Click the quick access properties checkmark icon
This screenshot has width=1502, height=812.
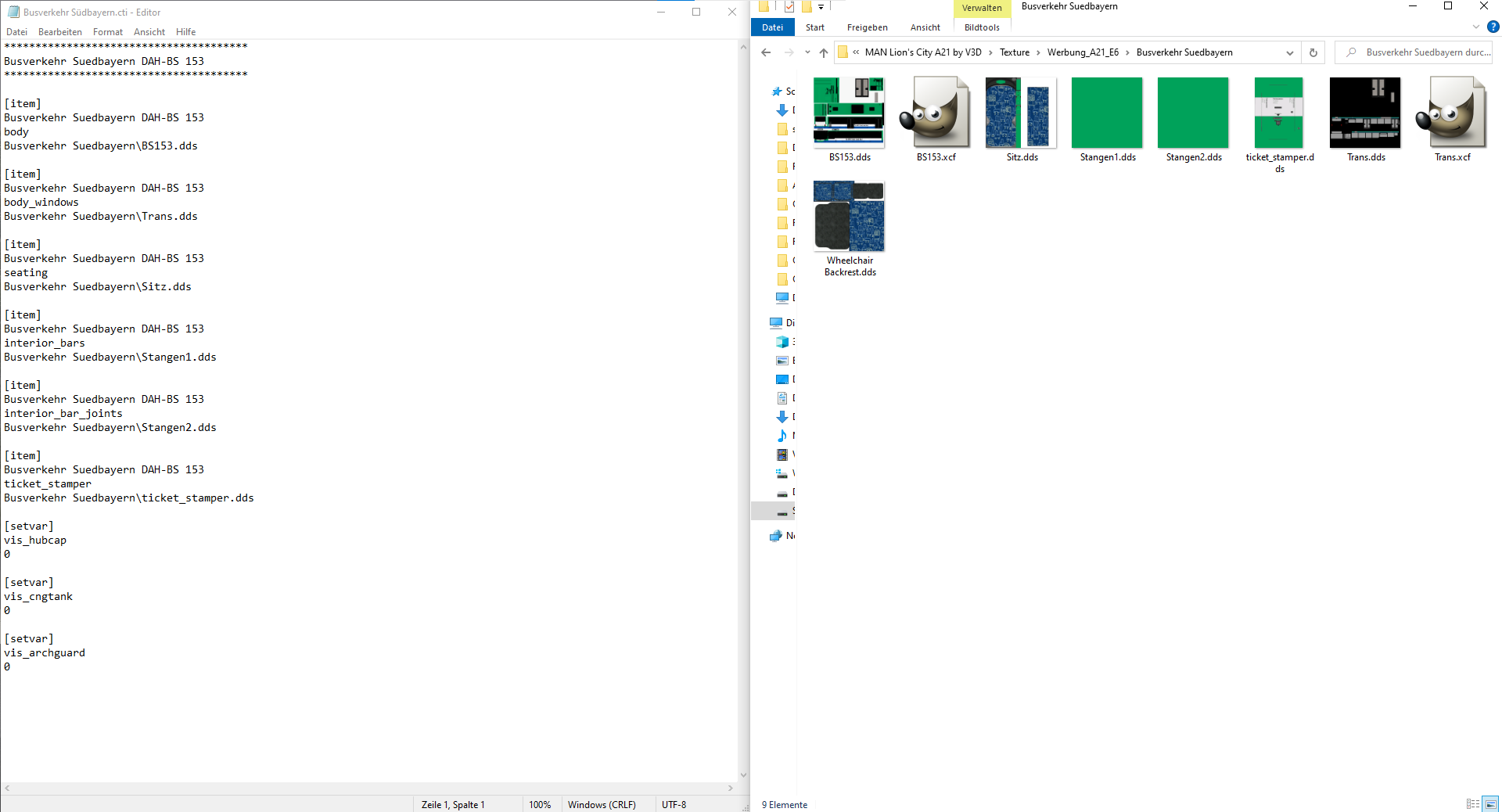coord(789,7)
